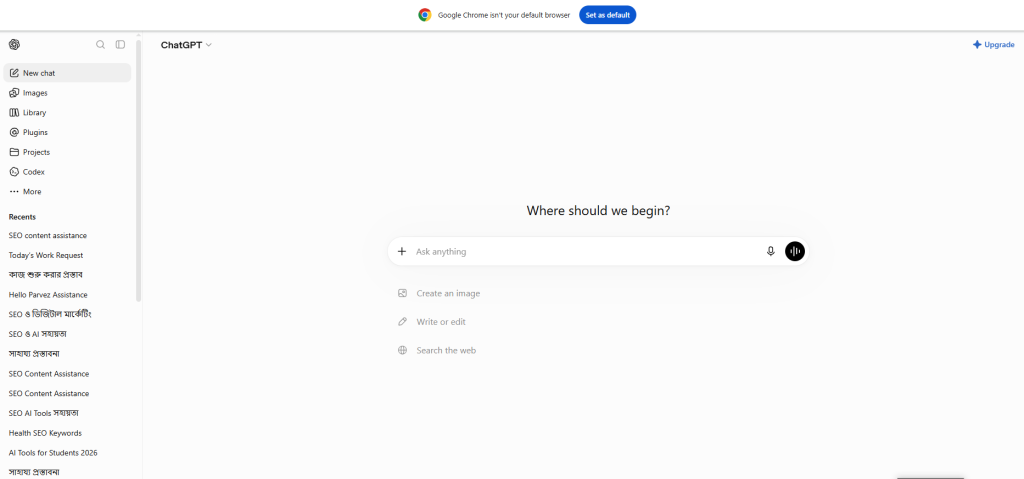Activate the microphone dictation icon

tap(771, 252)
